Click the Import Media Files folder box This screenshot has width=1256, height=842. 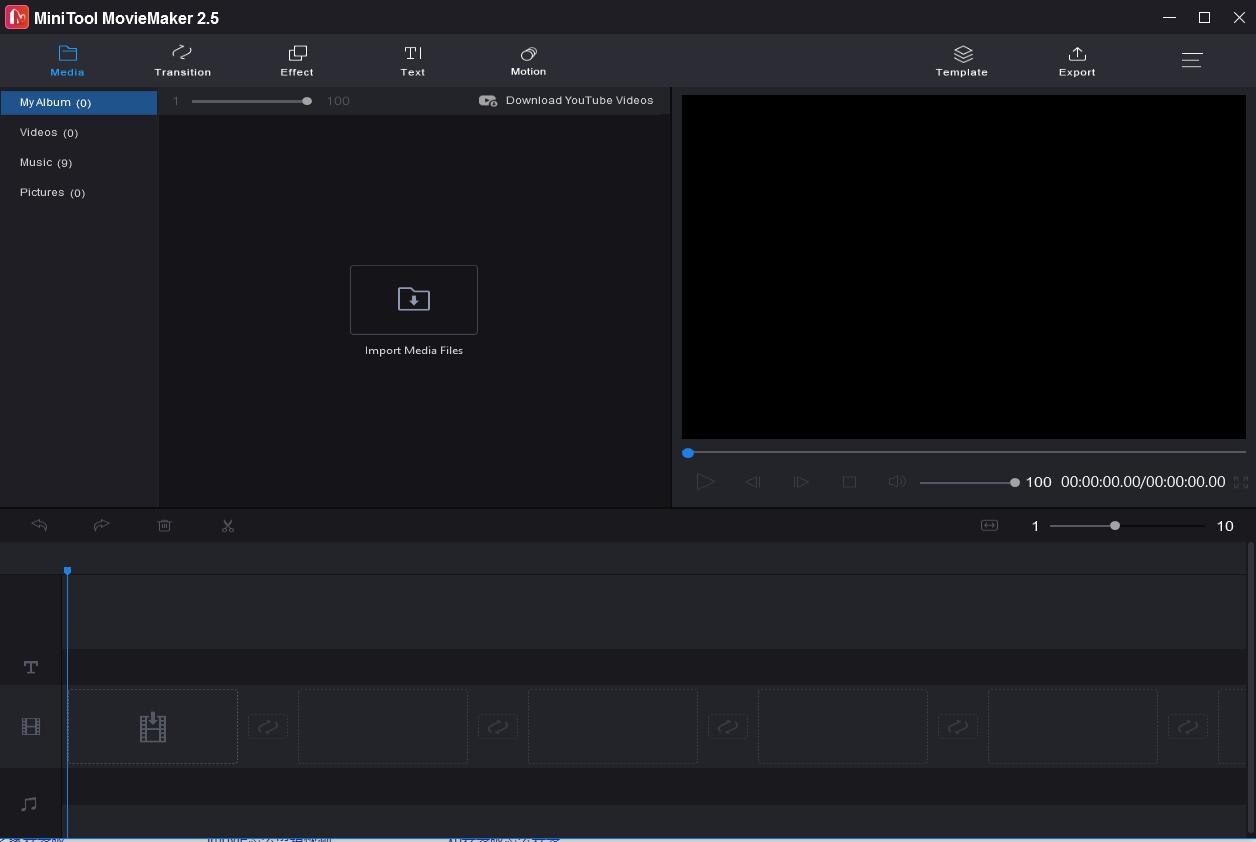pyautogui.click(x=414, y=300)
